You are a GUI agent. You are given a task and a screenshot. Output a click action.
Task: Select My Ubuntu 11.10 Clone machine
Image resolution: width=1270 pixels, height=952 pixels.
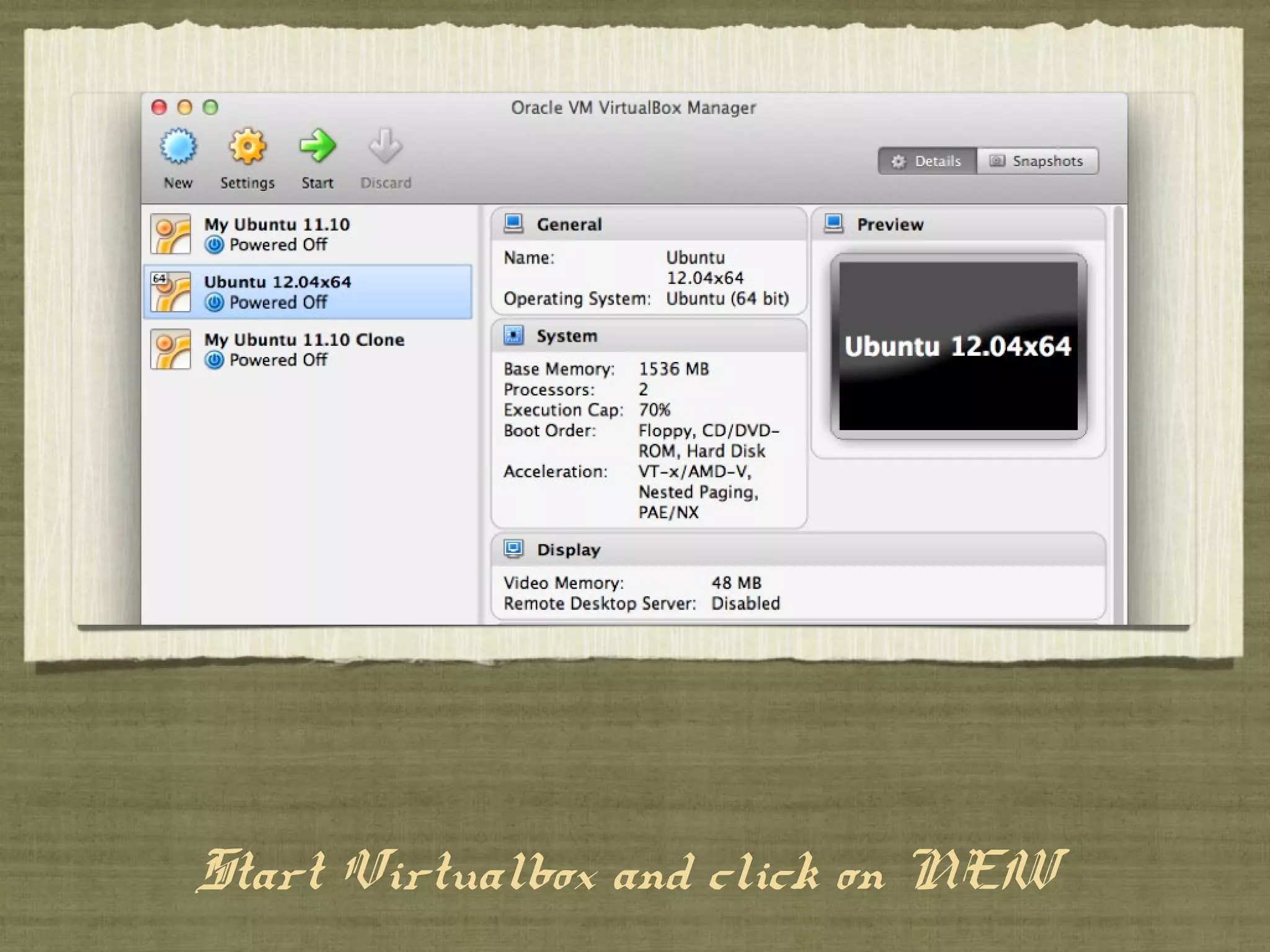pos(304,349)
